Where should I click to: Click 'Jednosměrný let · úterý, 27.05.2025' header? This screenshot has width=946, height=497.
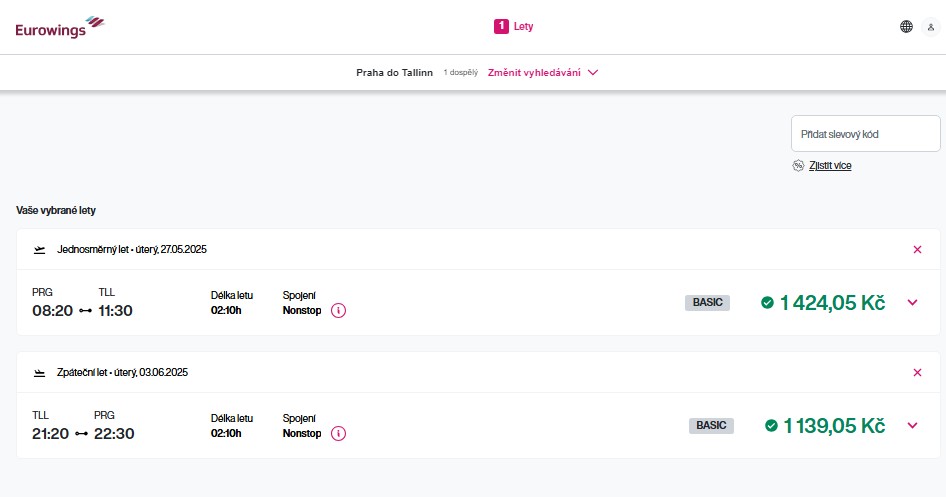tap(132, 250)
